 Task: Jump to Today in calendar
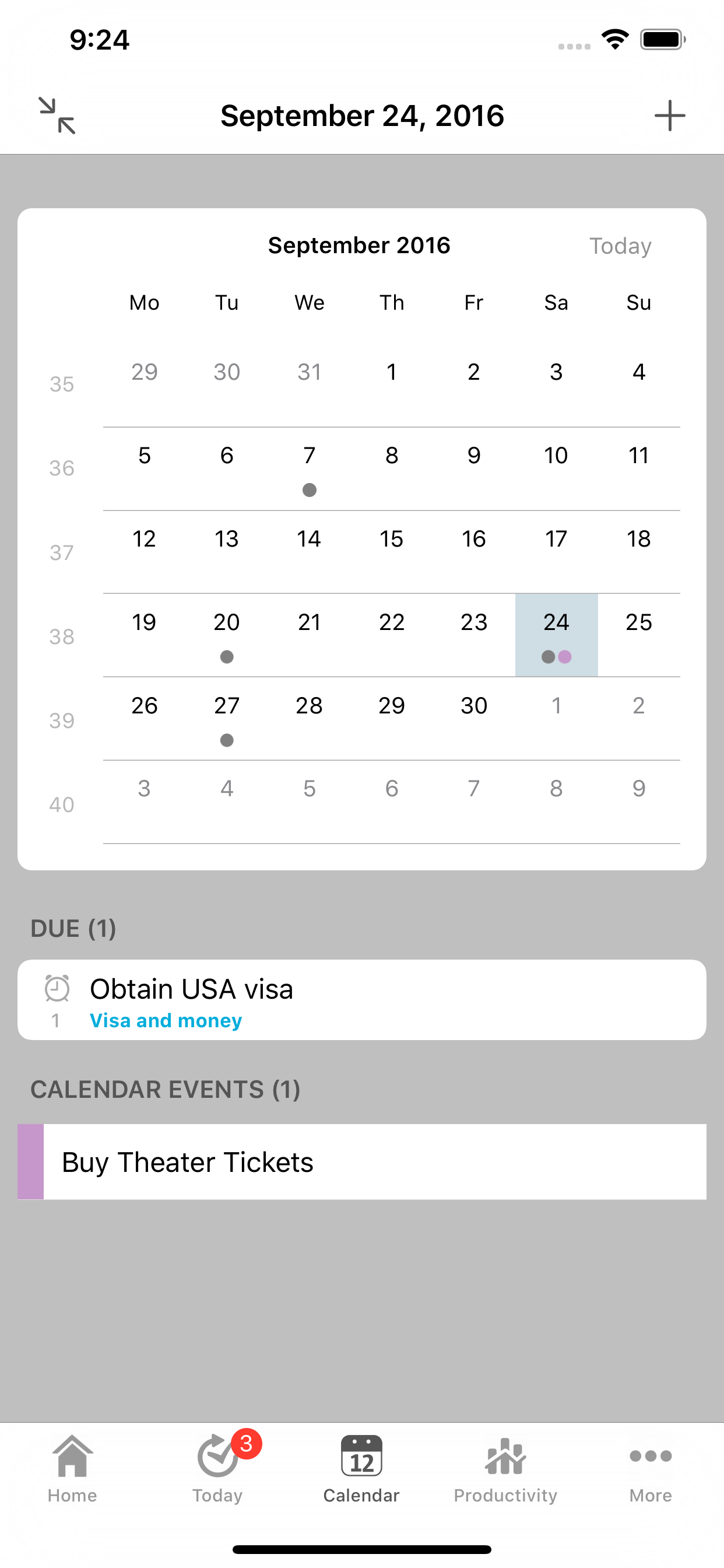(620, 246)
